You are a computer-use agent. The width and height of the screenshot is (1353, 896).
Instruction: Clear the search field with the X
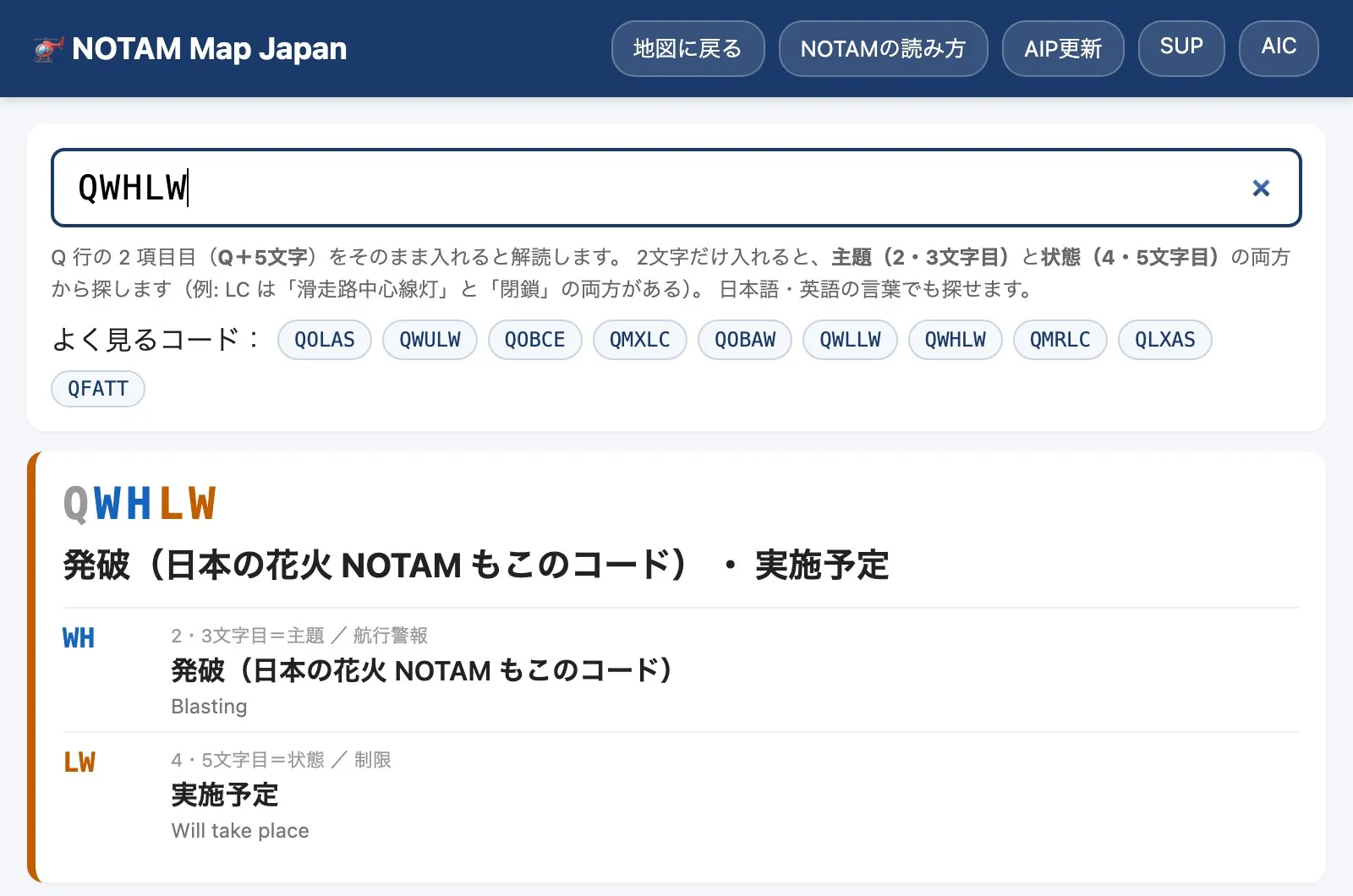1261,188
